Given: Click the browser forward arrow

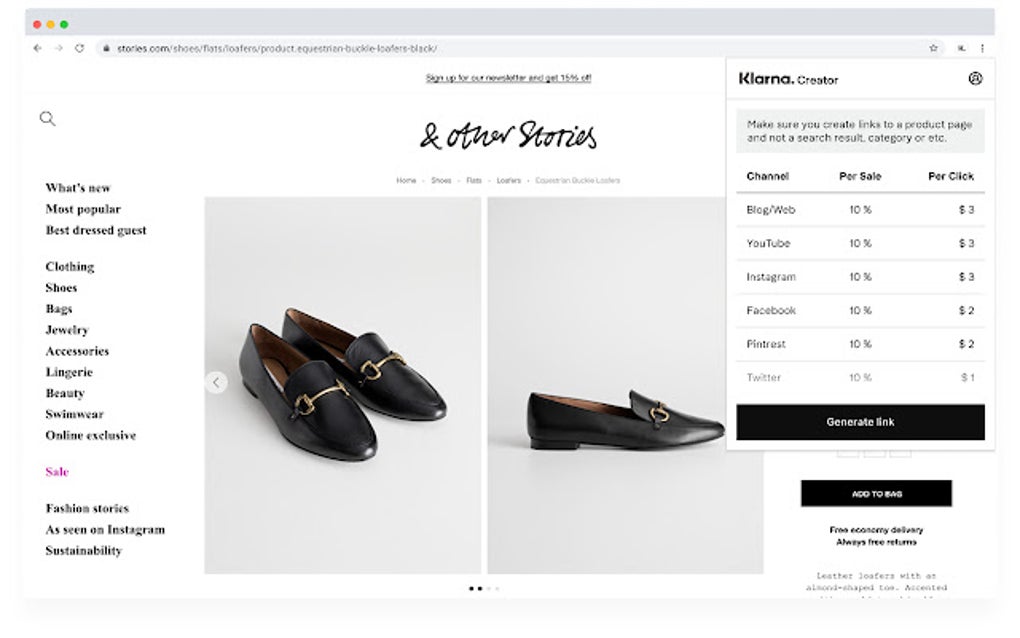Looking at the screenshot, I should (59, 47).
